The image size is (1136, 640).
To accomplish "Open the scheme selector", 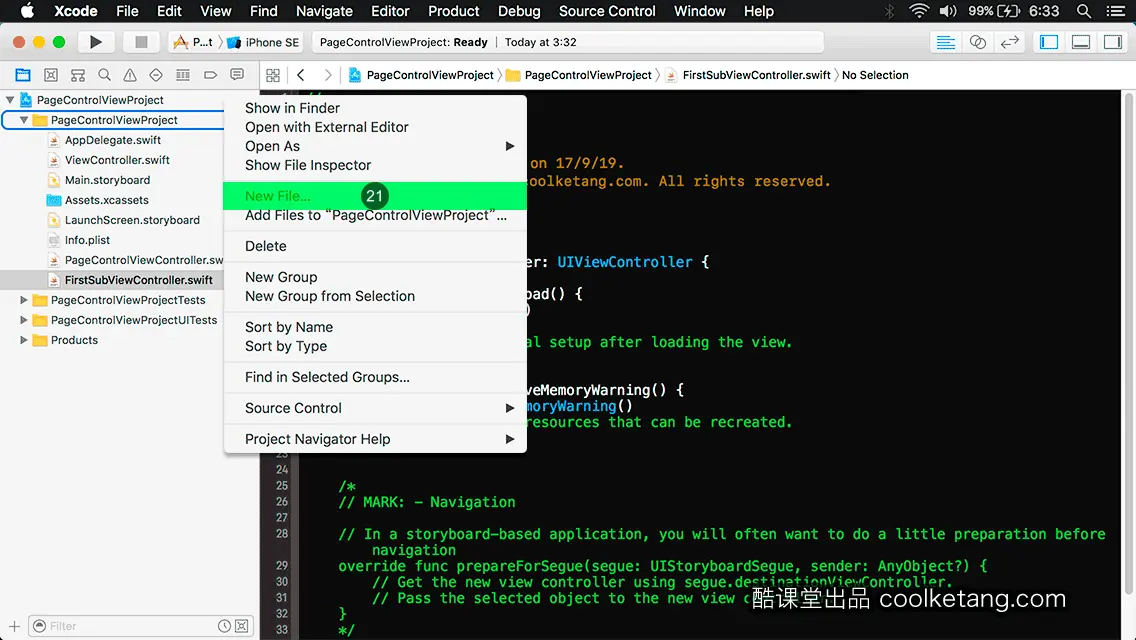I will click(193, 42).
